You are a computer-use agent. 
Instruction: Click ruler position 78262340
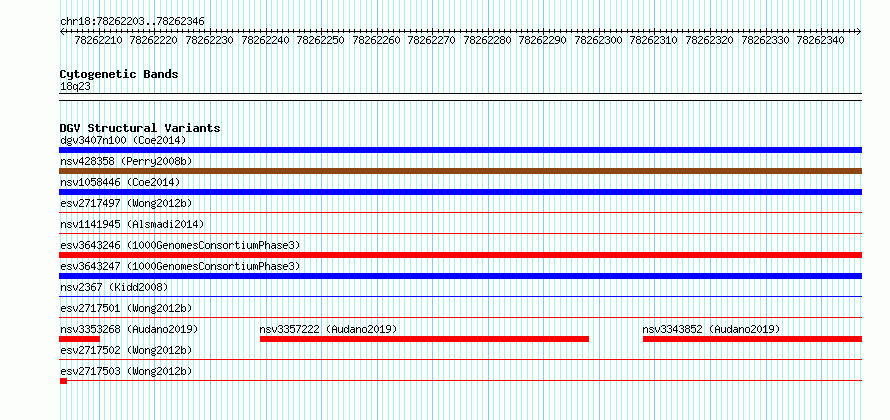(x=820, y=41)
